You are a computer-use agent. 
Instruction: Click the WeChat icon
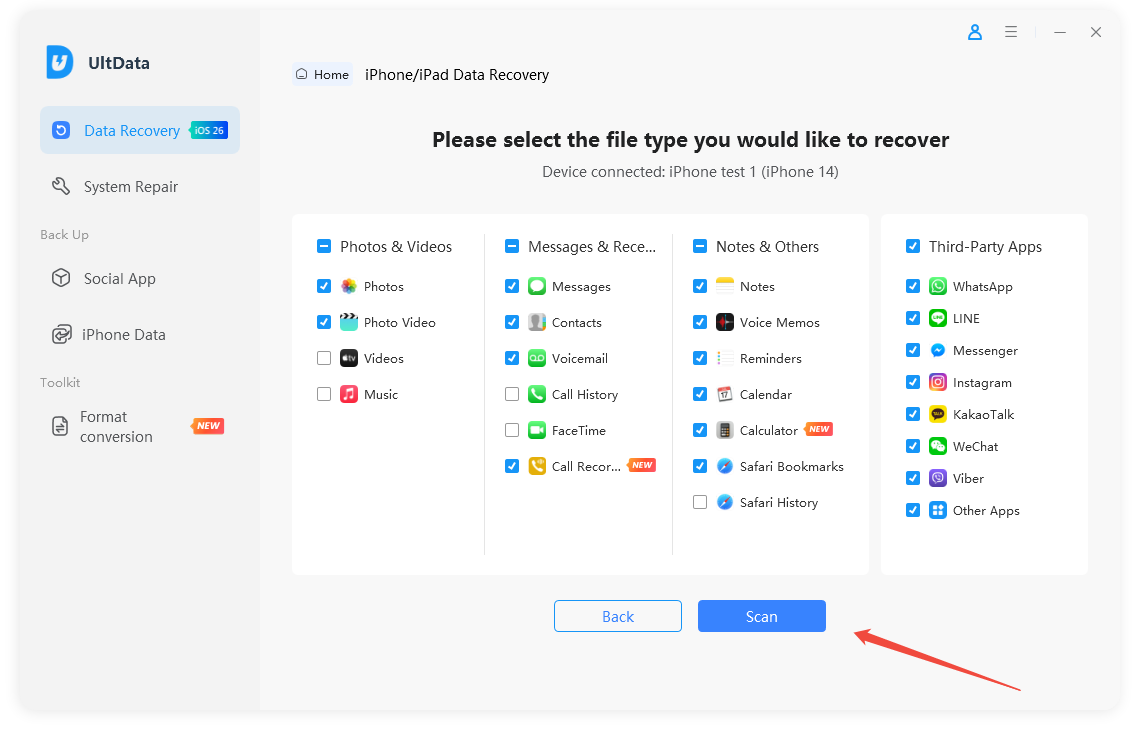pos(938,446)
